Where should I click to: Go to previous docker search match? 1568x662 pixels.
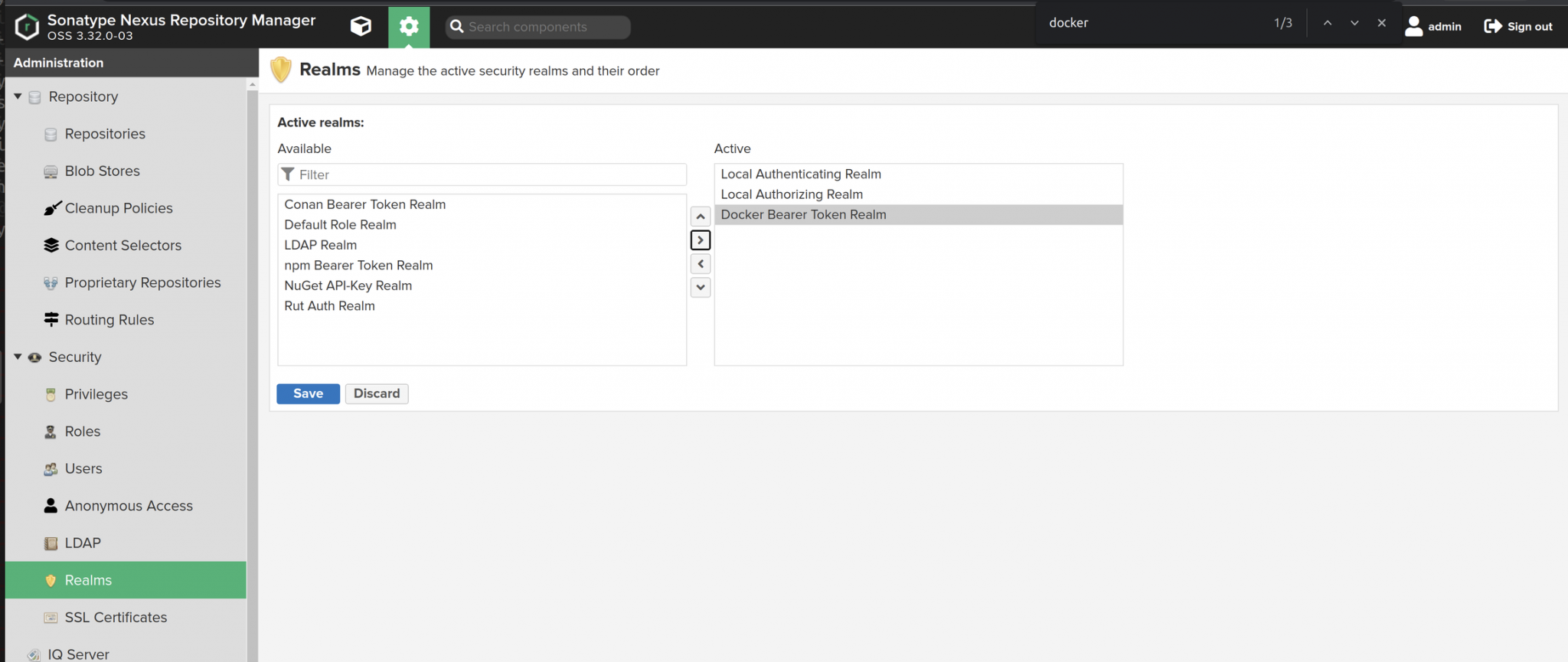tap(1328, 23)
